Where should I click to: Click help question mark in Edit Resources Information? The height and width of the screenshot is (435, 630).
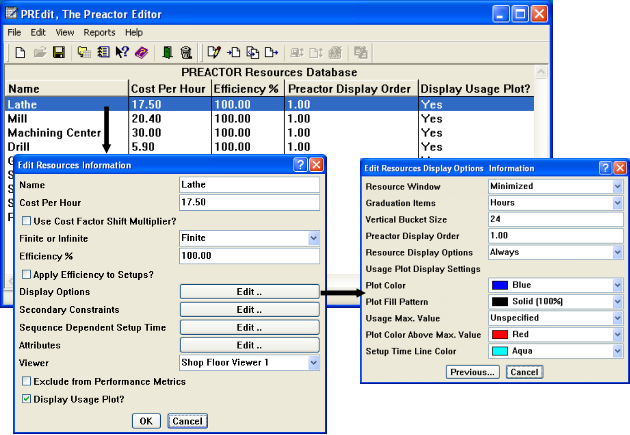coord(300,164)
